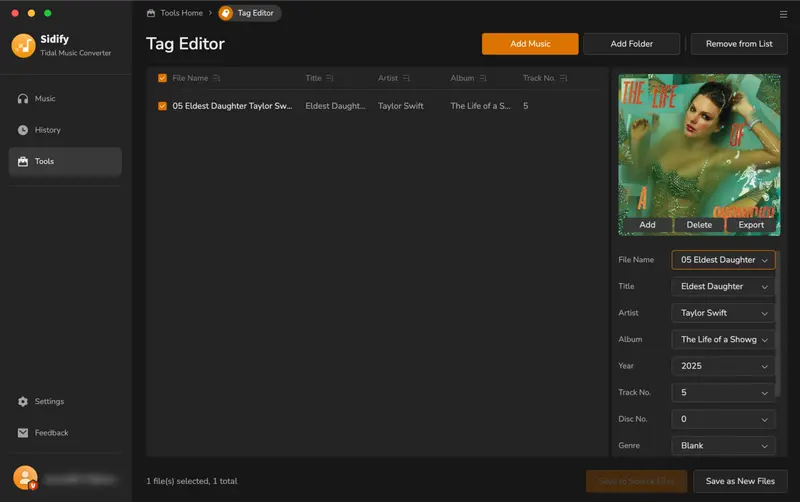The height and width of the screenshot is (502, 800).
Task: Open the Music section in sidebar
Action: [65, 98]
